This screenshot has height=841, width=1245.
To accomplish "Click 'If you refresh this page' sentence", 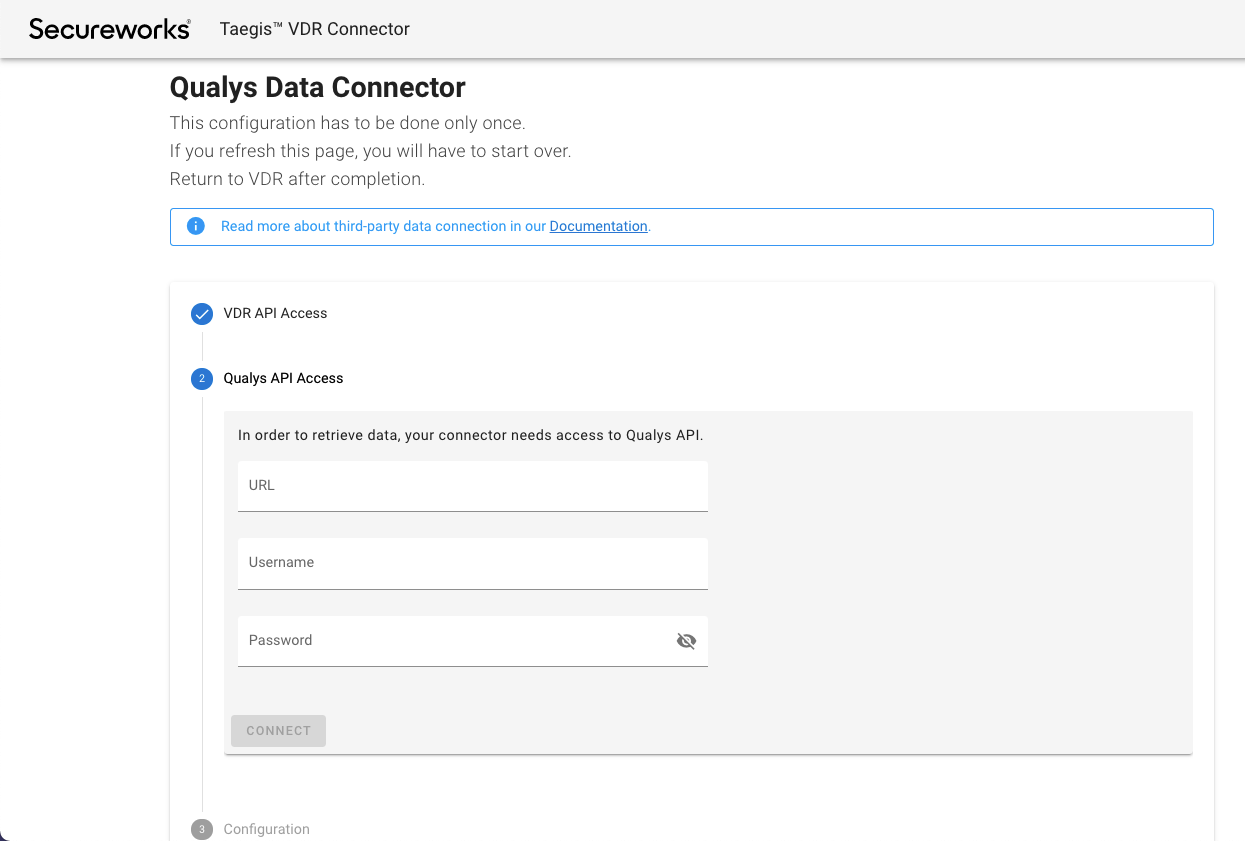I will point(371,151).
